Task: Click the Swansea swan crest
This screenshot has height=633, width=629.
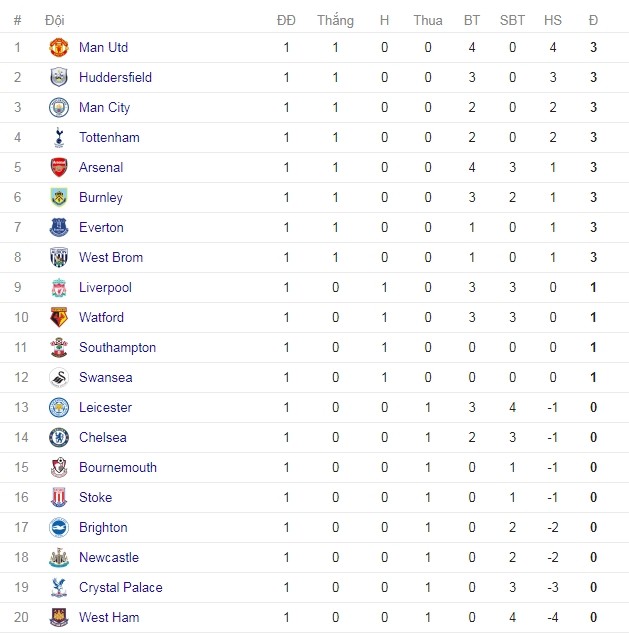Action: 59,377
